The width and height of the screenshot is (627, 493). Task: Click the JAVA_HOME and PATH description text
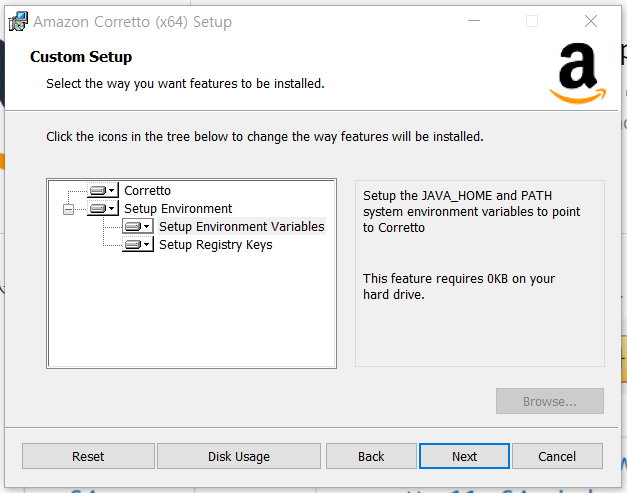tap(471, 212)
